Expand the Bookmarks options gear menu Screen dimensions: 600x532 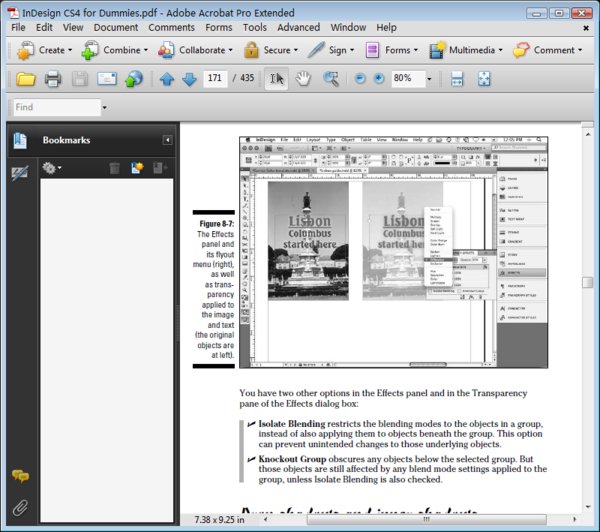pyautogui.click(x=52, y=168)
